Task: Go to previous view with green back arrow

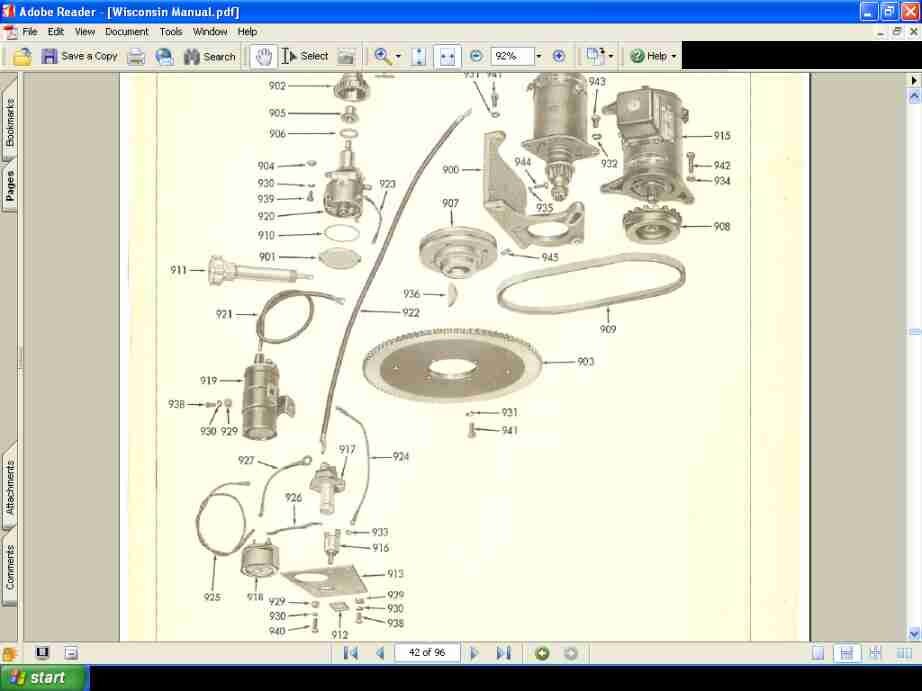Action: (x=542, y=653)
